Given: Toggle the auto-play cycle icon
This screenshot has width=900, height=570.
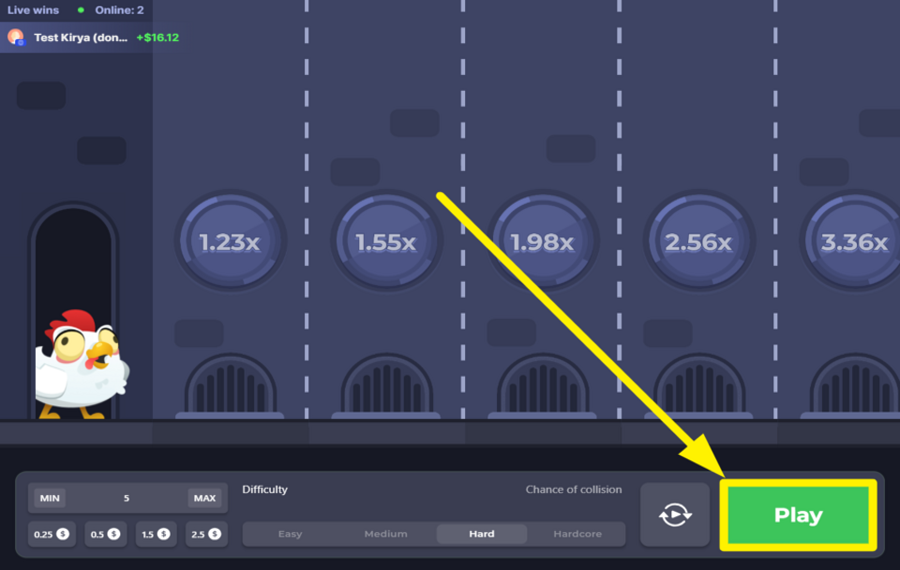Looking at the screenshot, I should coord(675,515).
